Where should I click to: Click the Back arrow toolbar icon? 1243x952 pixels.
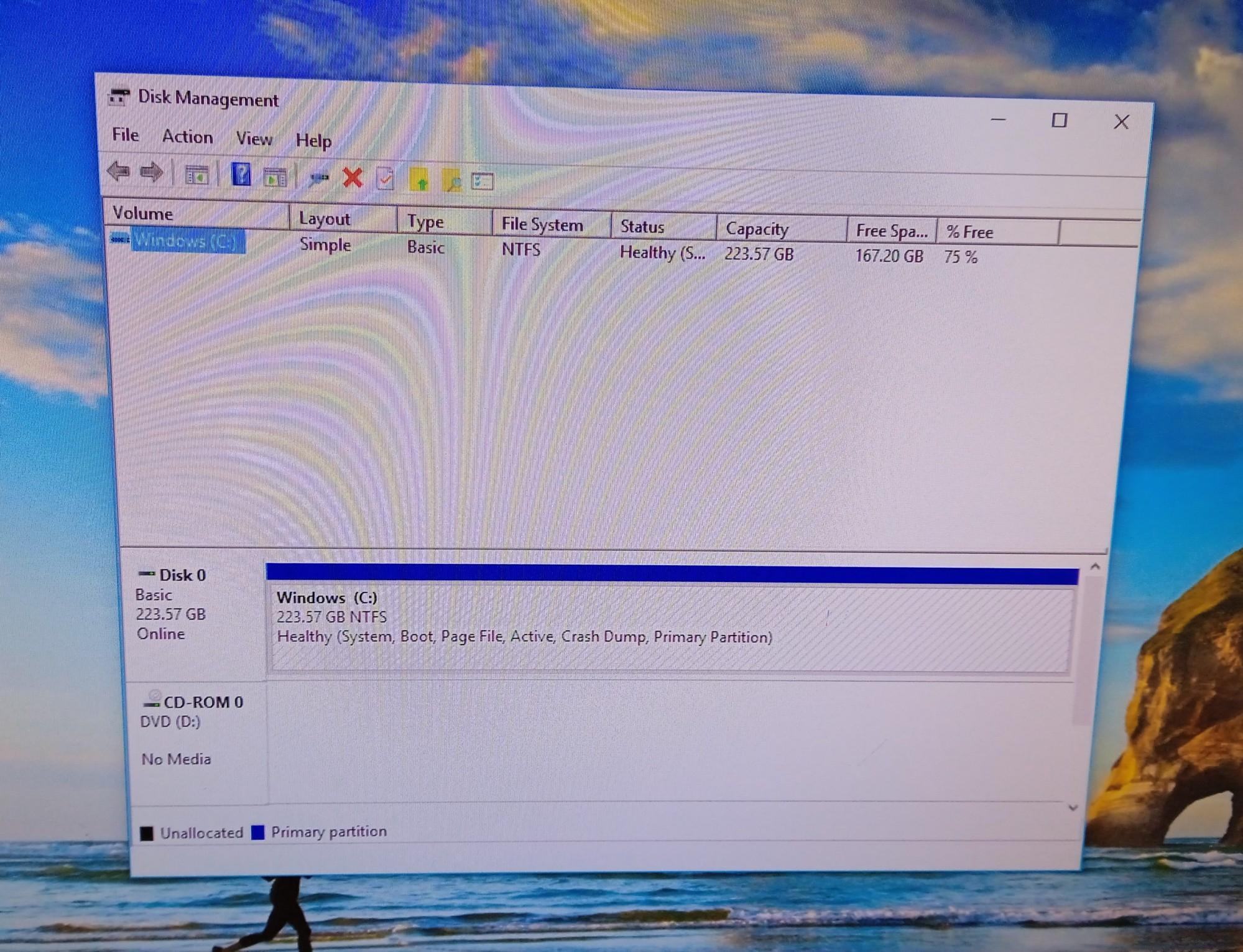[x=118, y=171]
